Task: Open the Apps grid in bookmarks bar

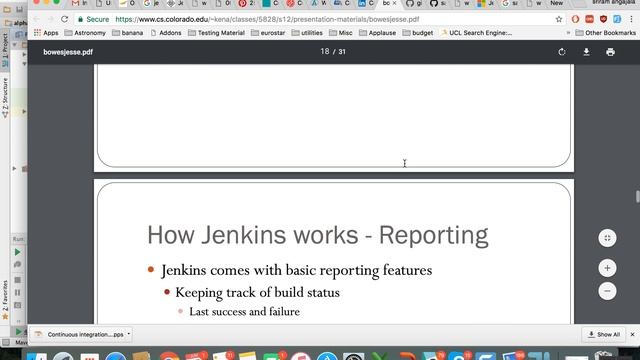Action: pos(46,33)
